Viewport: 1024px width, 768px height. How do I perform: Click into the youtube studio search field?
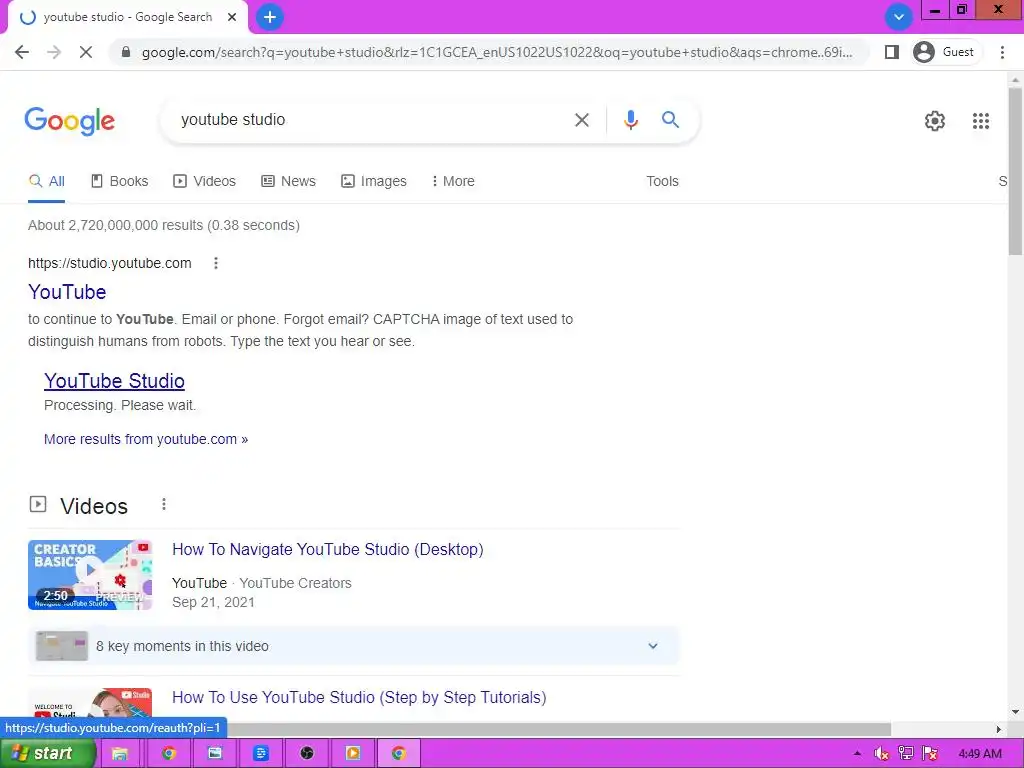[366, 120]
